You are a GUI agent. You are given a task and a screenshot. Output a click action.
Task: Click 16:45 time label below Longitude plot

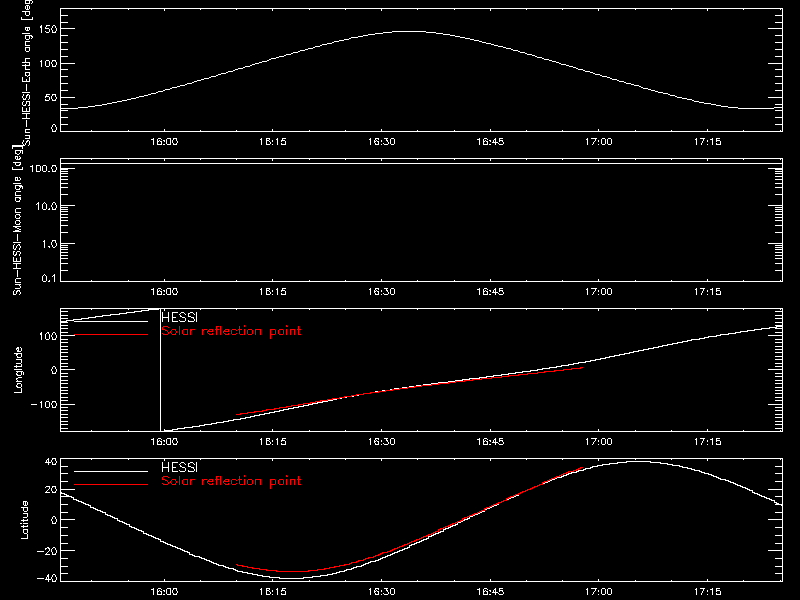(490, 442)
